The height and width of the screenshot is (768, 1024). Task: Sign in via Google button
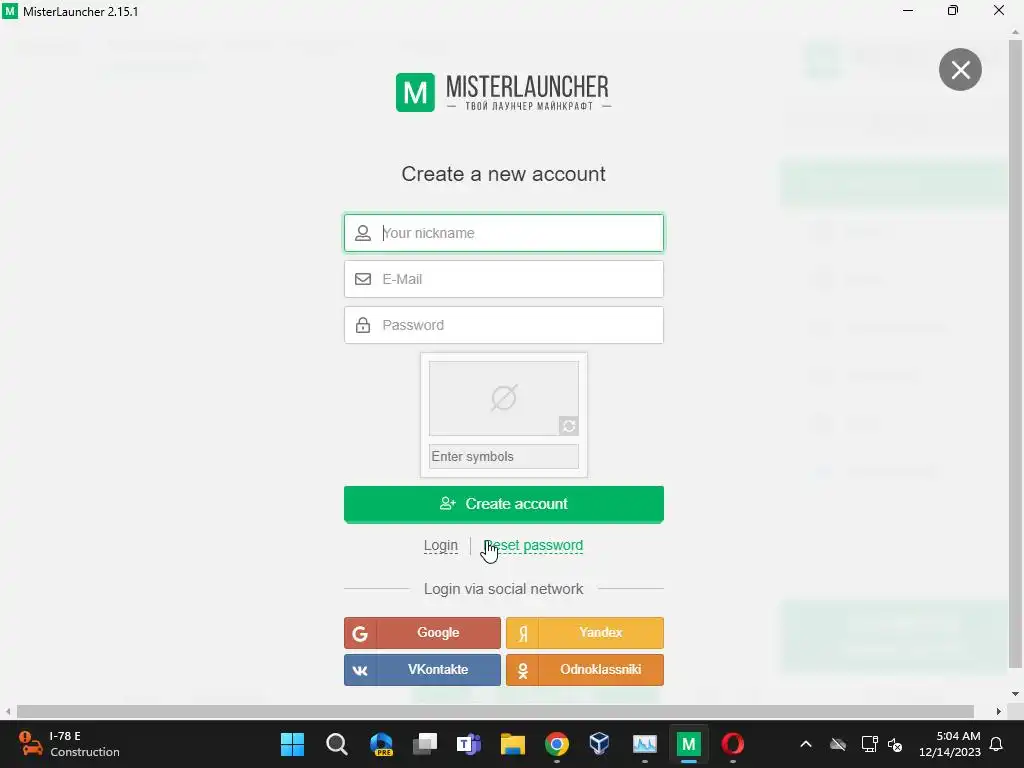[x=423, y=633]
